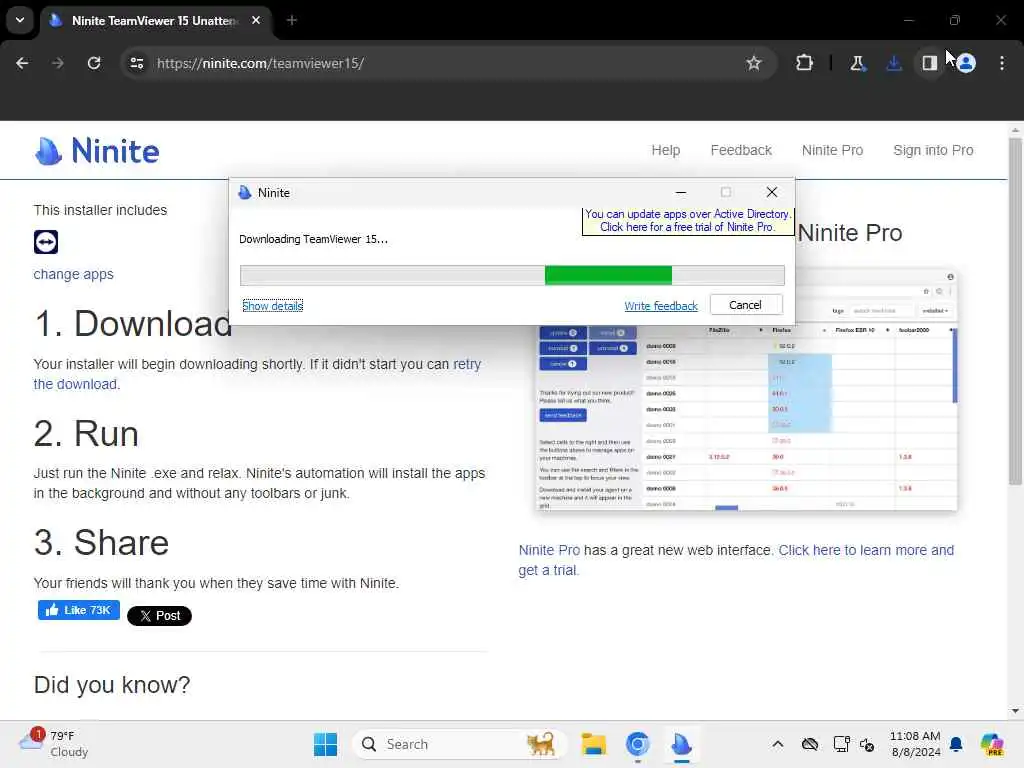1024x768 pixels.
Task: Expand the hidden system tray icons chevron
Action: tap(777, 744)
